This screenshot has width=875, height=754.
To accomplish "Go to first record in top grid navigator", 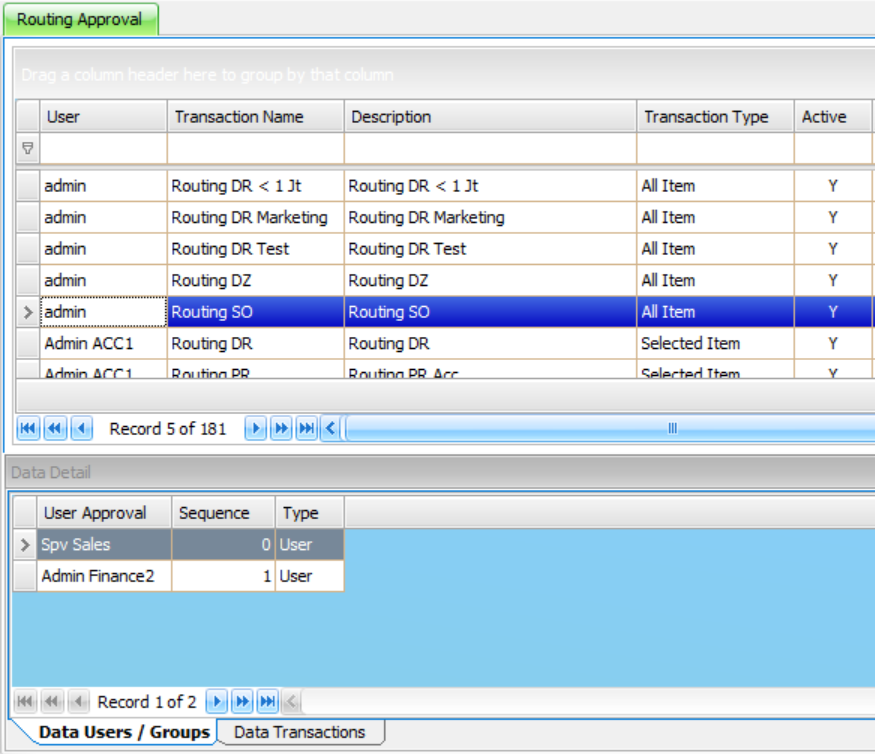I will [28, 429].
